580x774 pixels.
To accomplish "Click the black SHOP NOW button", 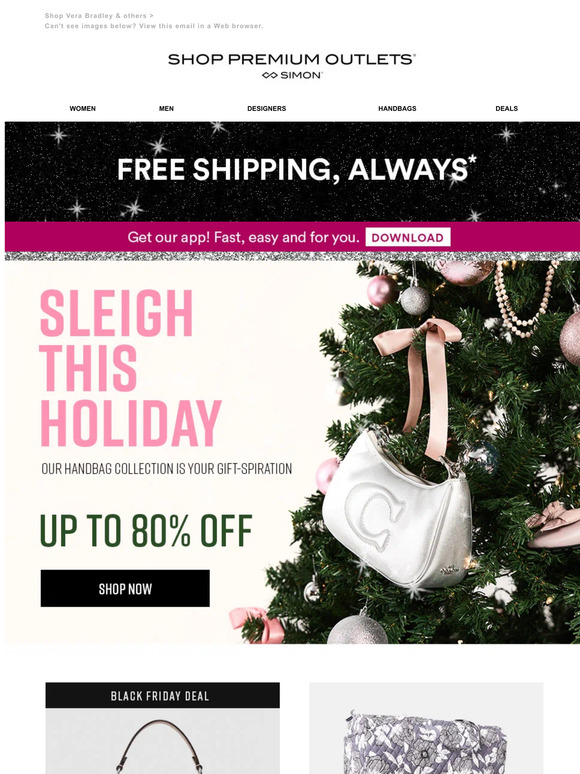I will (x=125, y=588).
